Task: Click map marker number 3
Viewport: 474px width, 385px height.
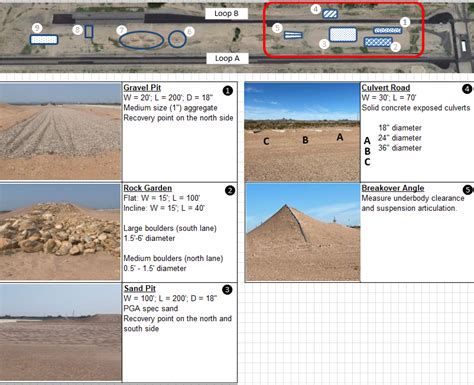Action: pos(324,44)
